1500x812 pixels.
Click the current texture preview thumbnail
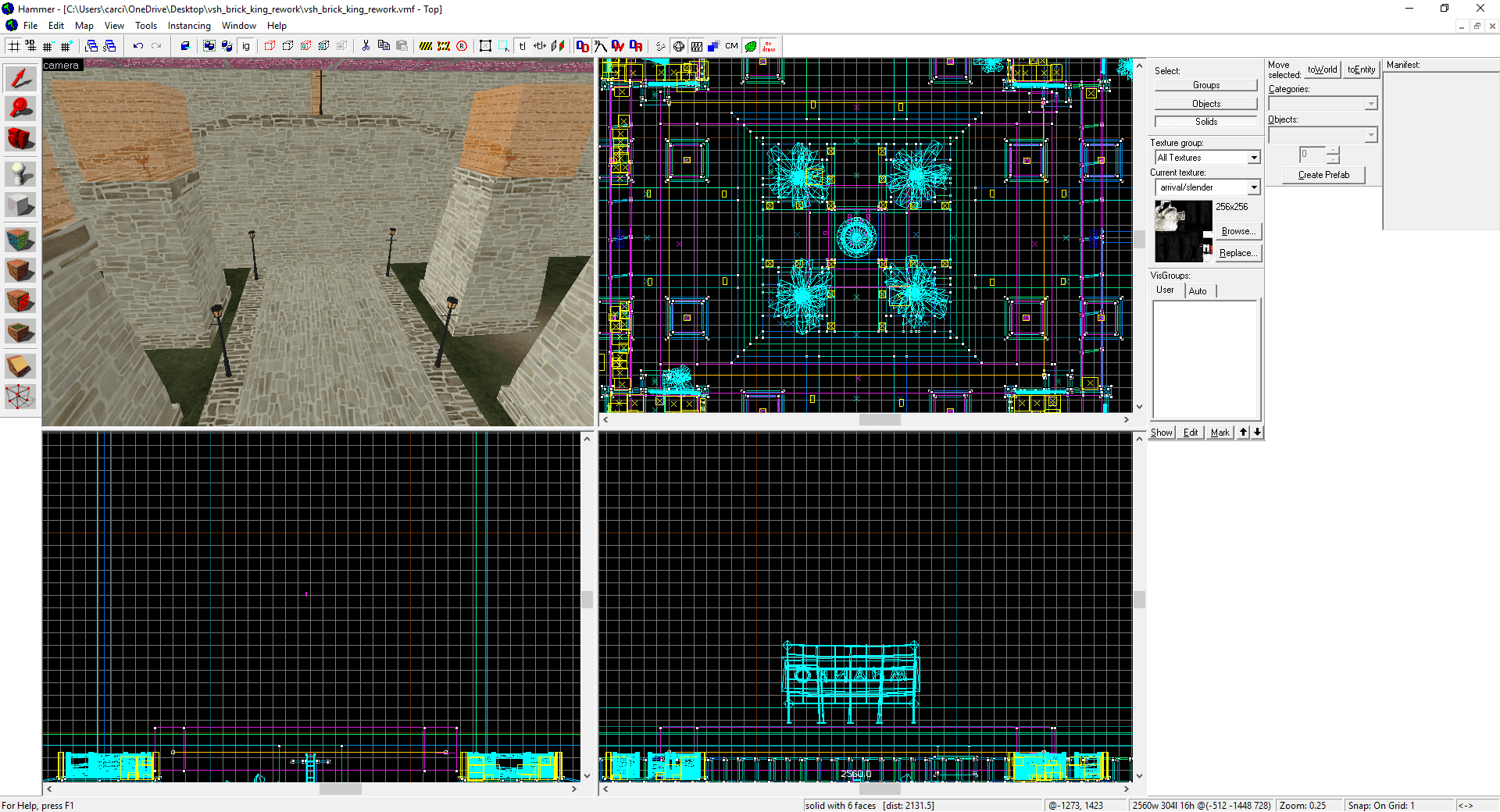click(1183, 231)
